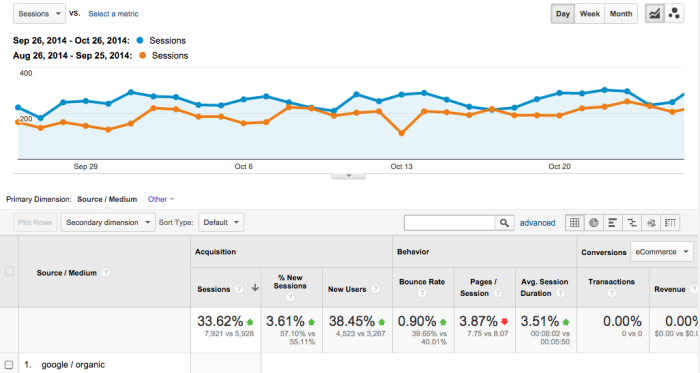Image resolution: width=700 pixels, height=373 pixels.
Task: Click the Select a metric link
Action: click(113, 14)
